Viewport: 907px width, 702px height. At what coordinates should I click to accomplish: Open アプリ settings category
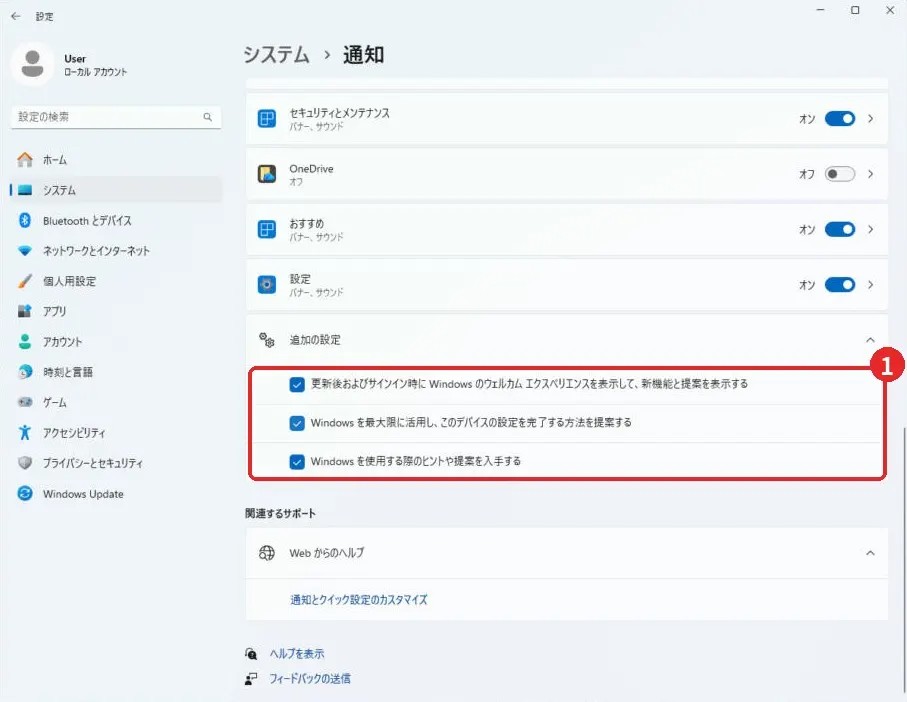tap(116, 311)
